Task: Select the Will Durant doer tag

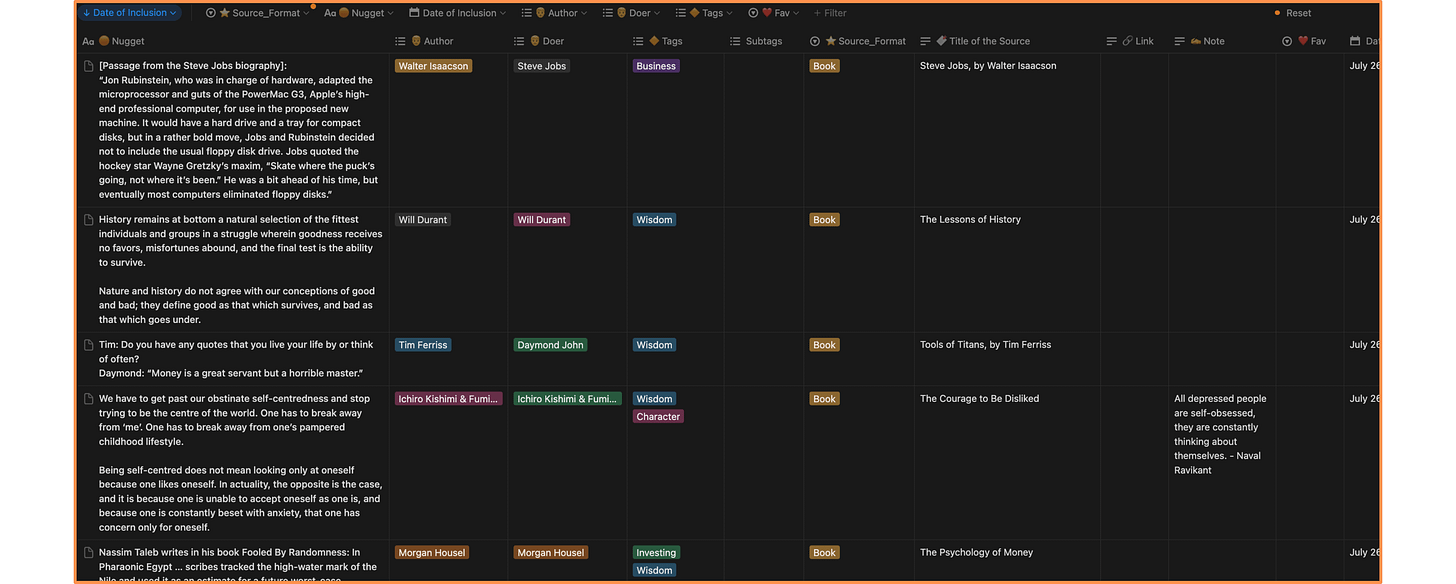Action: 542,220
